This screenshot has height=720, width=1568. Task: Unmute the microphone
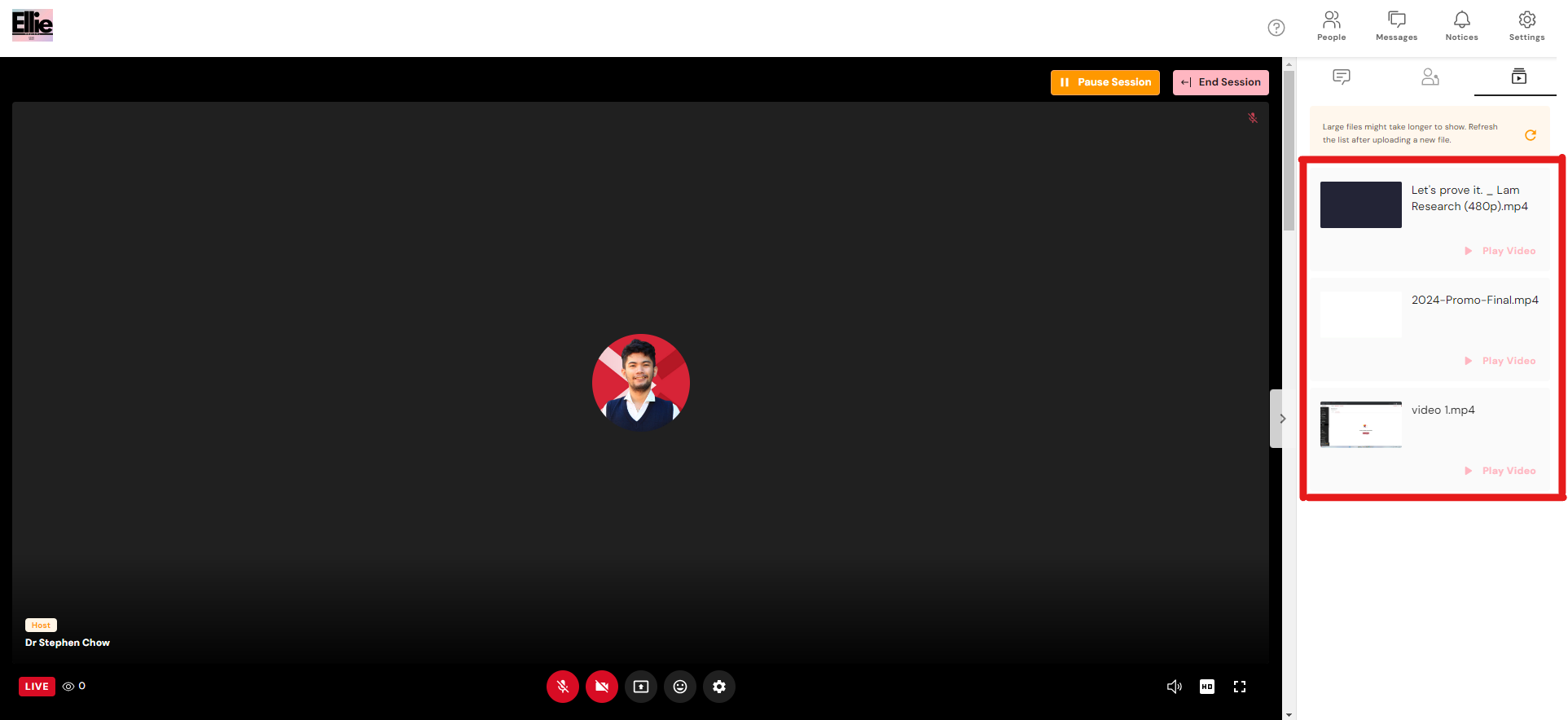(563, 687)
